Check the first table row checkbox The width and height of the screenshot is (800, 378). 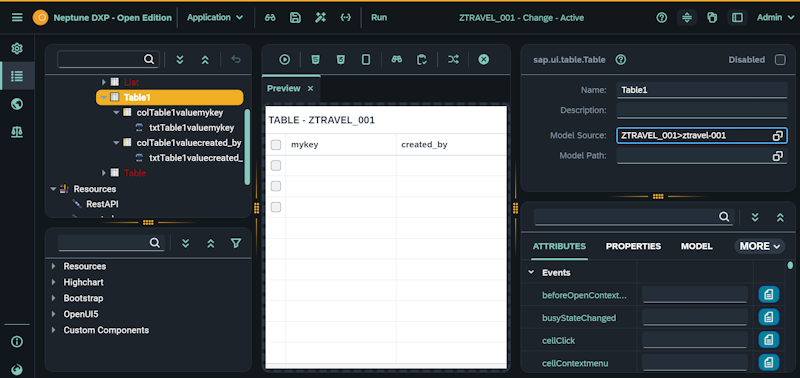point(276,165)
